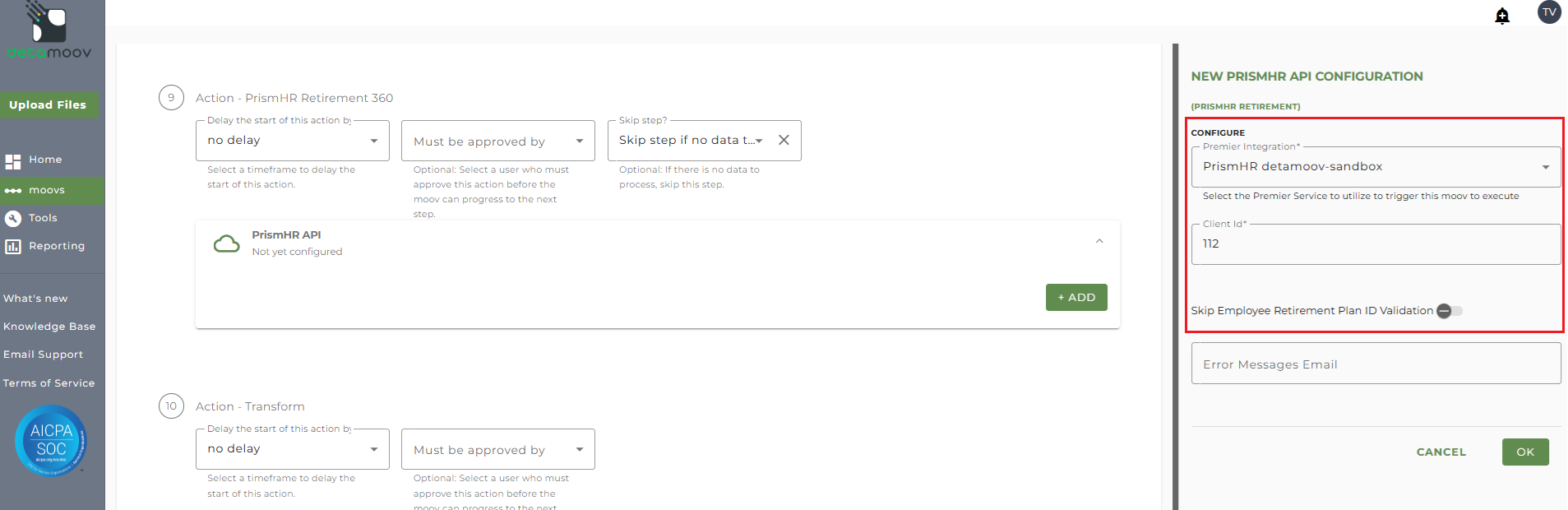Open What's new link
1568x510 pixels.
(x=35, y=299)
